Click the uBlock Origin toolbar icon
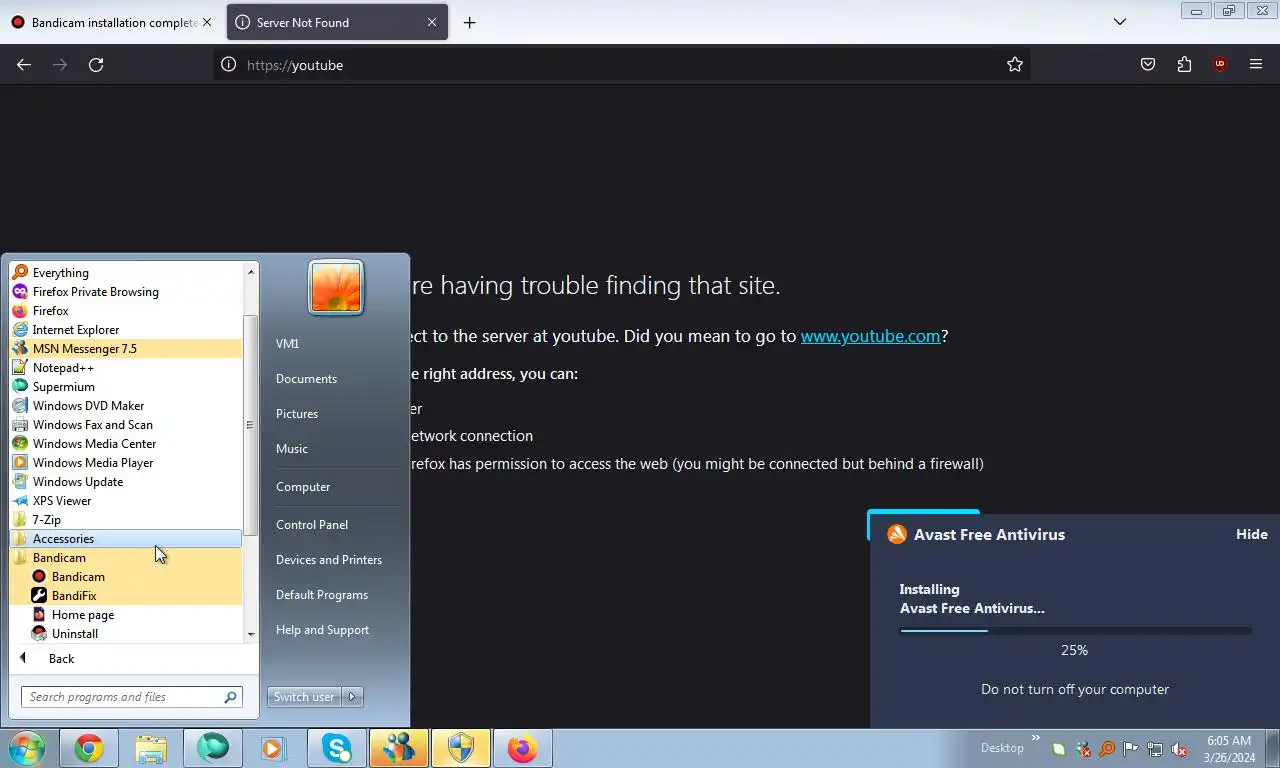Image resolution: width=1280 pixels, height=768 pixels. click(x=1219, y=65)
